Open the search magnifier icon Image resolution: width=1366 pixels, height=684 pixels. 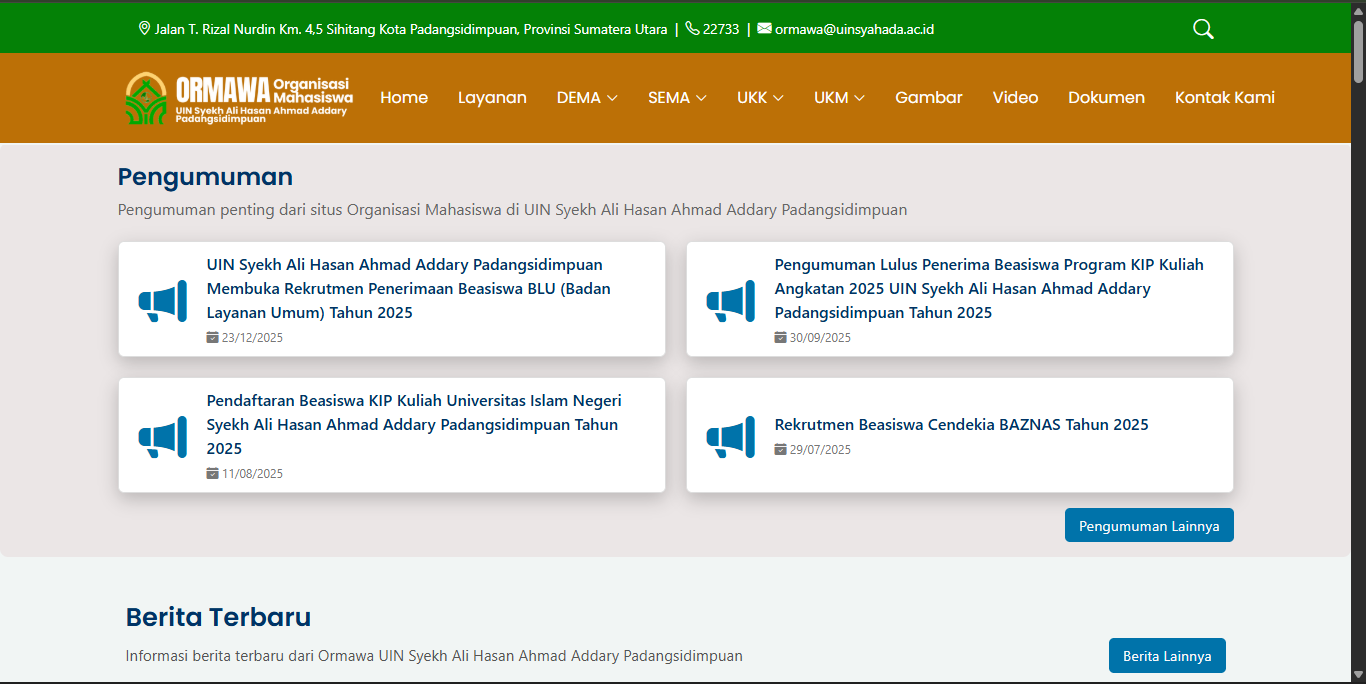coord(1203,29)
